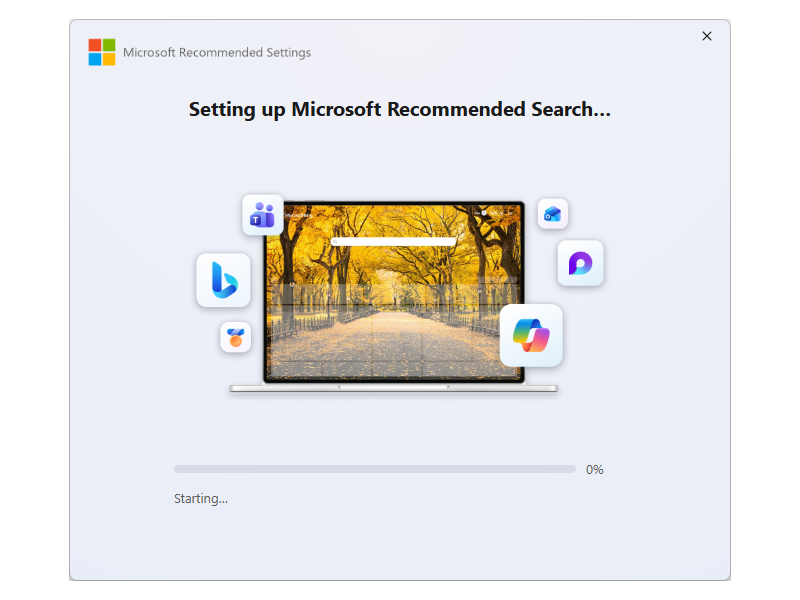Click the "Microsoft Recommended Settings" title
This screenshot has height=600, width=800.
coord(217,53)
